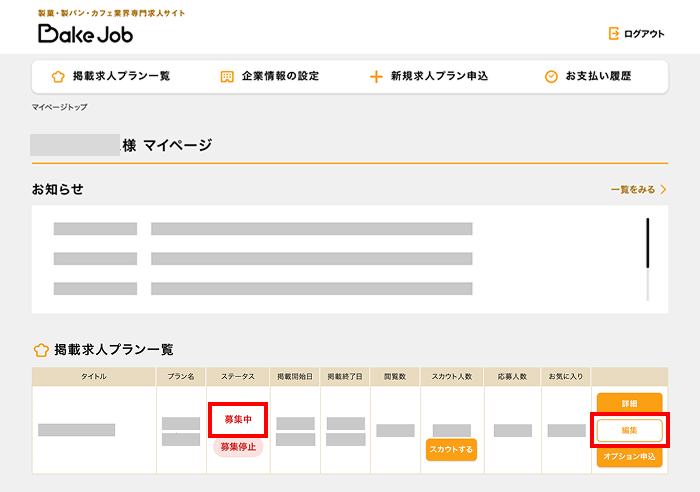Viewport: 700px width, 492px height.
Task: Click the clock icon for payment history
Action: point(550,76)
